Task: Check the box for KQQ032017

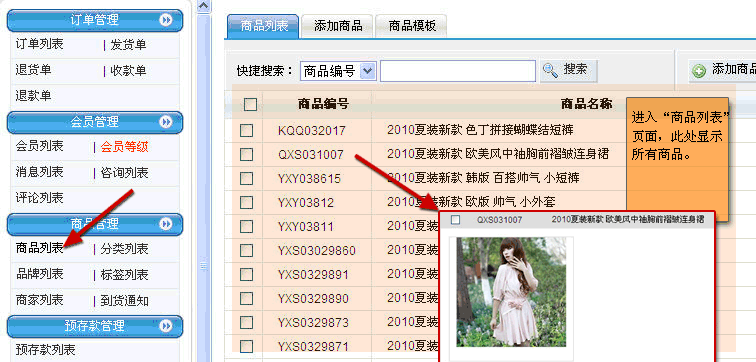Action: [x=246, y=130]
